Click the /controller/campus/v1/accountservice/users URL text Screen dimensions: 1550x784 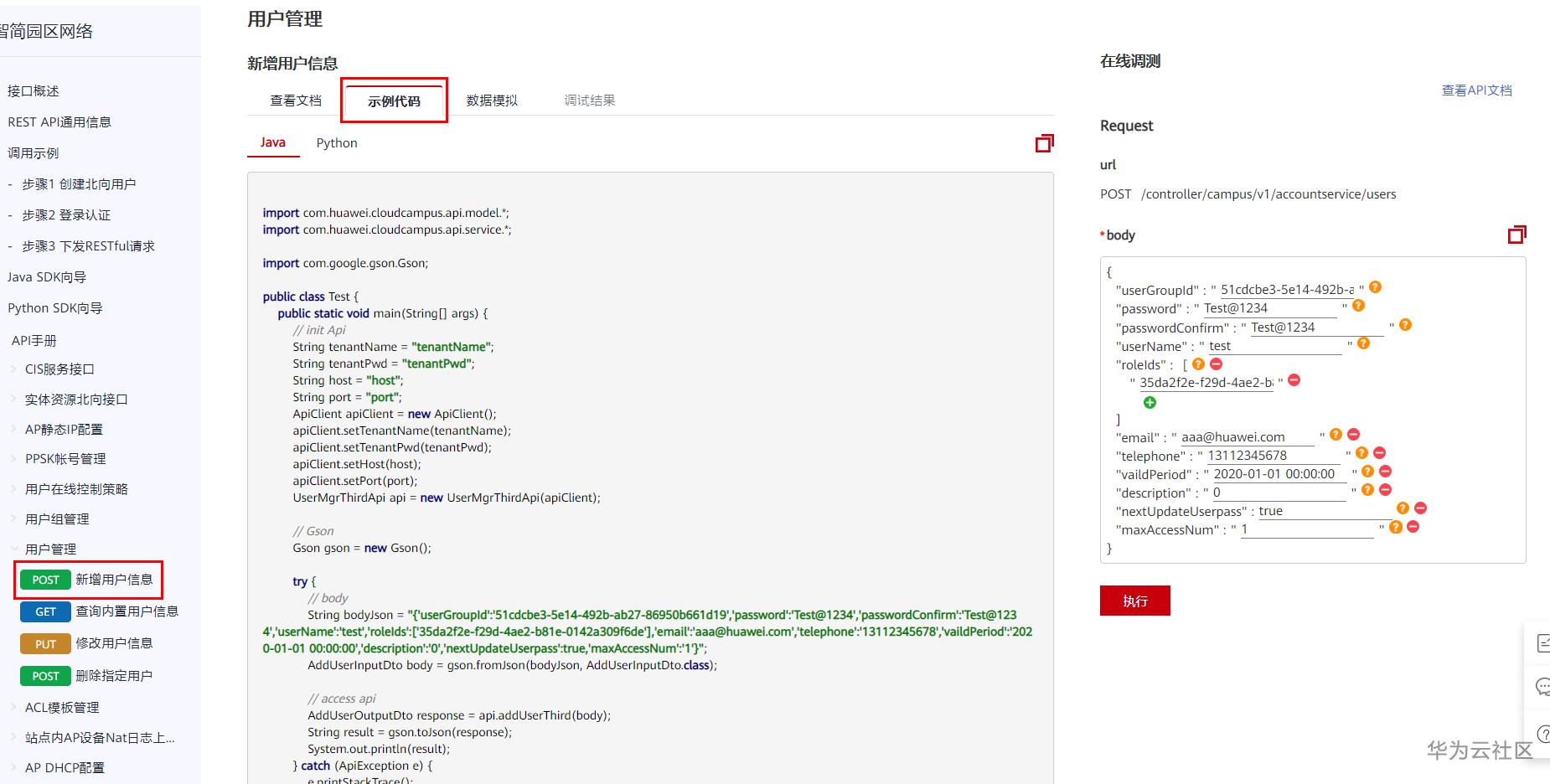tap(1268, 194)
